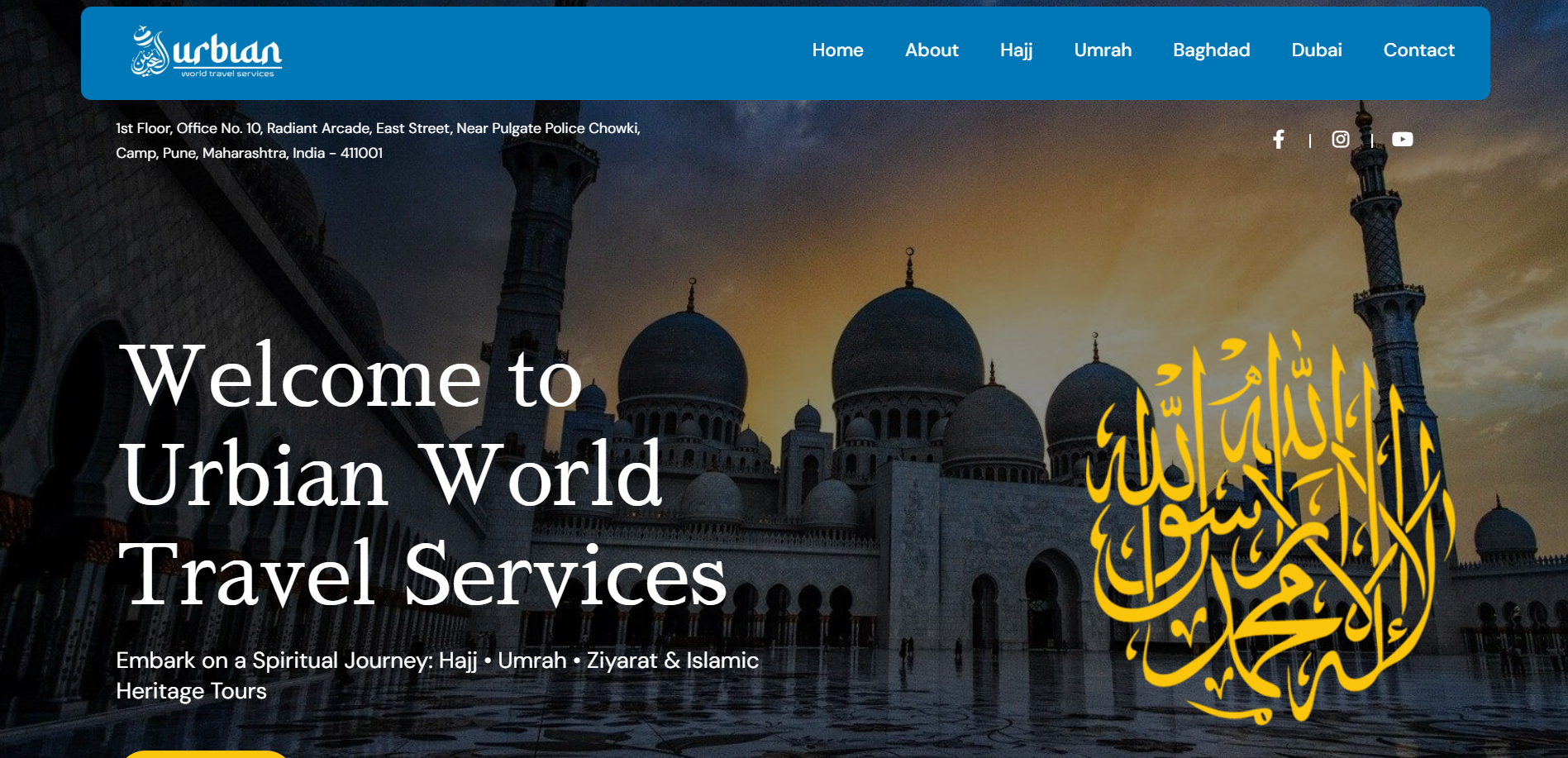Click the 'urbian' wordmark in the header
This screenshot has width=1568, height=758.
(227, 50)
